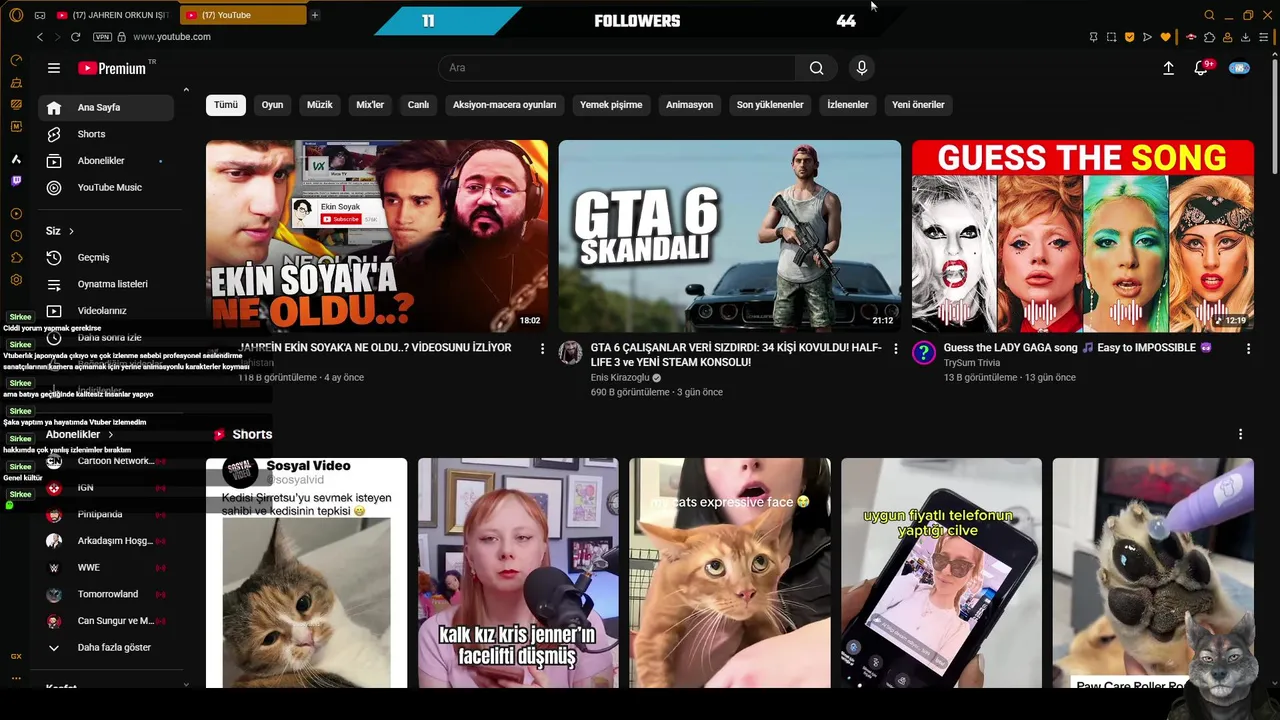The height and width of the screenshot is (720, 1280).
Task: Open 'Oynatma listeleri' in sidebar
Action: click(108, 284)
